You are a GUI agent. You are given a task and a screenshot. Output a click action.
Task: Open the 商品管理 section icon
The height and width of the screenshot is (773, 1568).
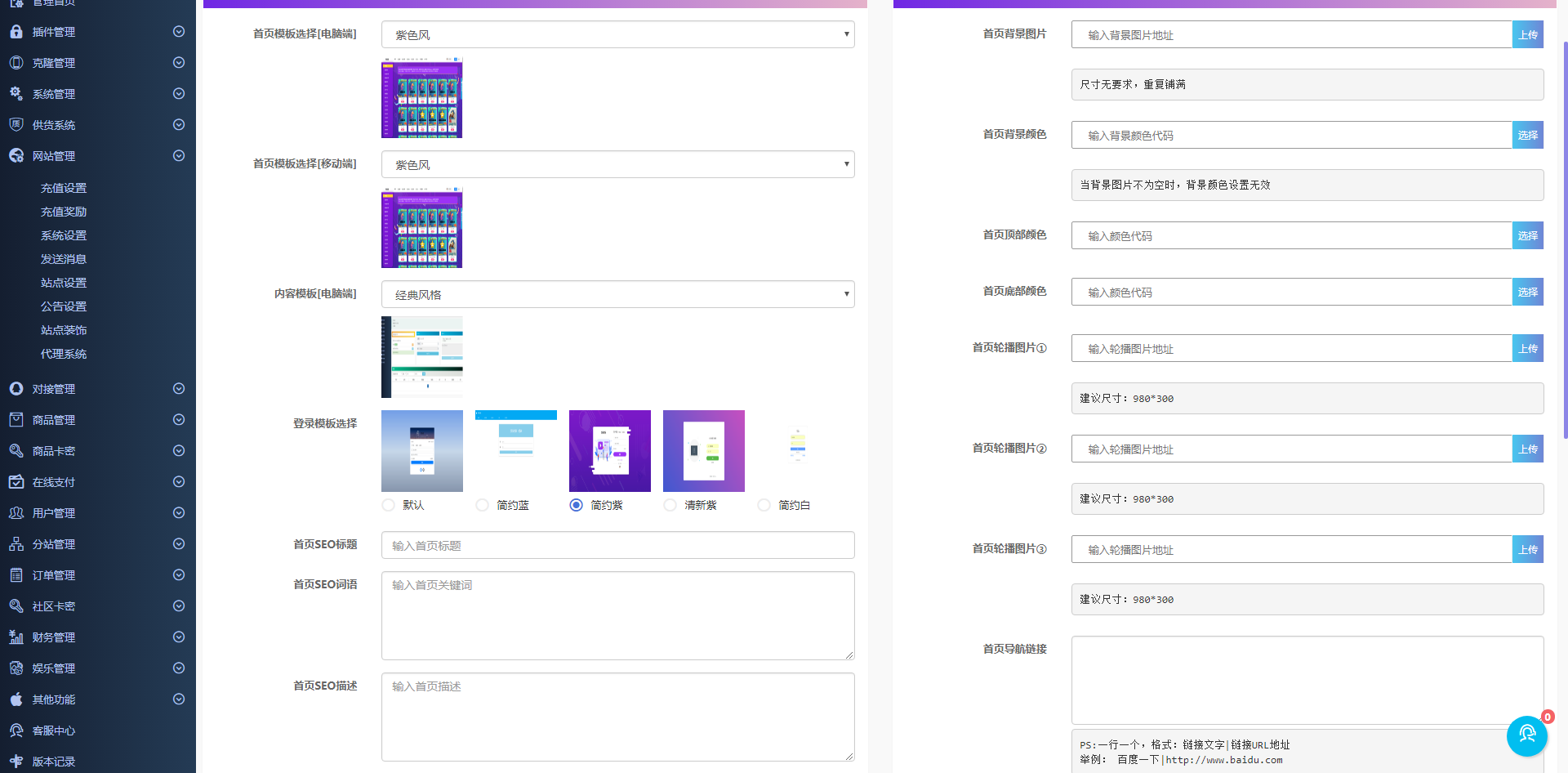click(x=16, y=419)
